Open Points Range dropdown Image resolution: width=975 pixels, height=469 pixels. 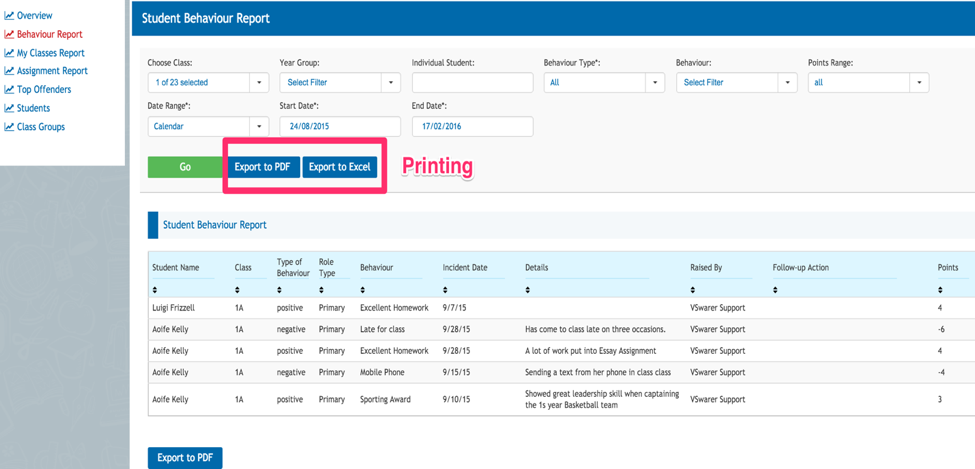[869, 83]
